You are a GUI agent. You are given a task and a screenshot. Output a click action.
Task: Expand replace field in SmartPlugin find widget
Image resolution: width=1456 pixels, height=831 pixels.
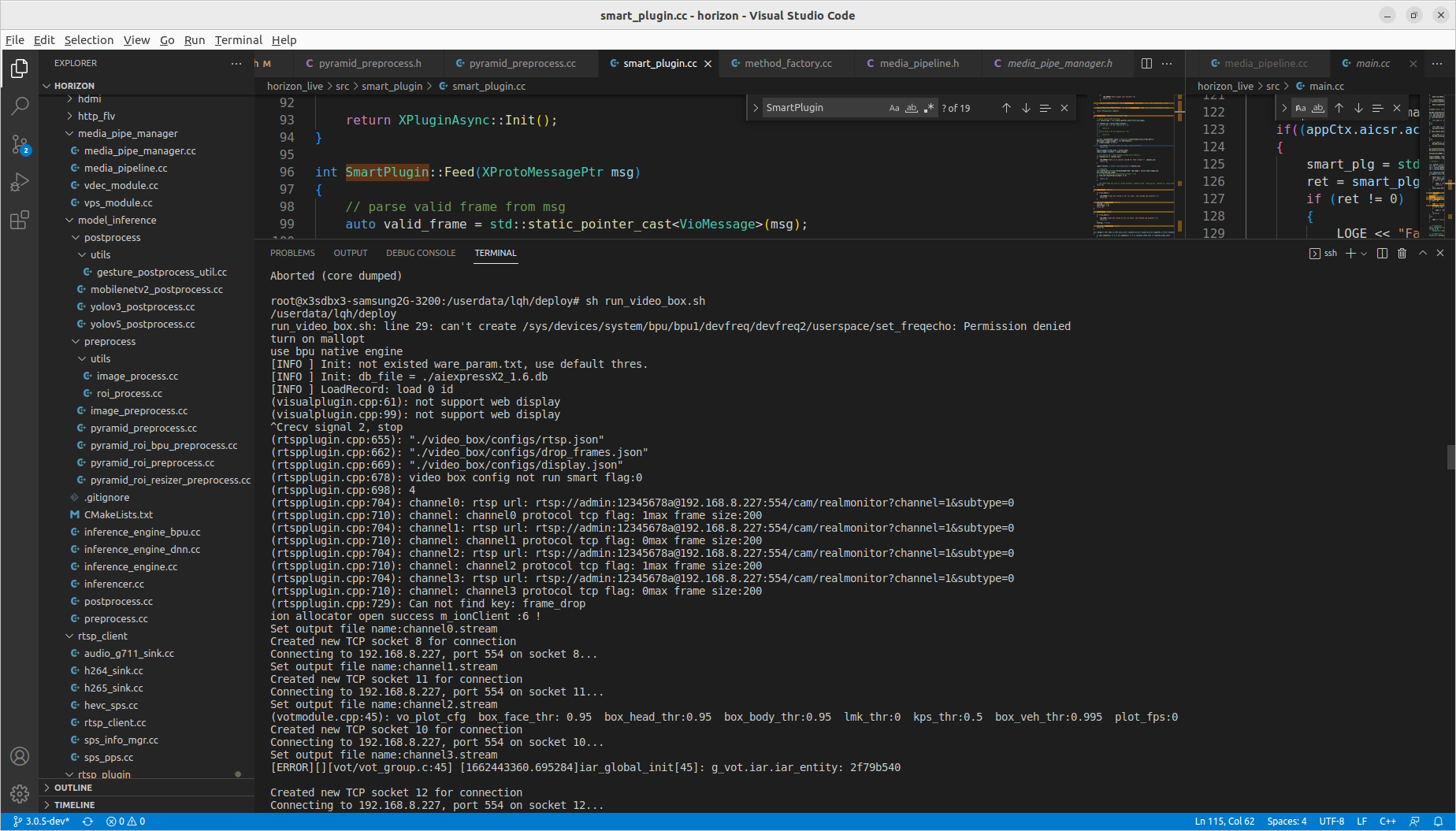tap(755, 108)
